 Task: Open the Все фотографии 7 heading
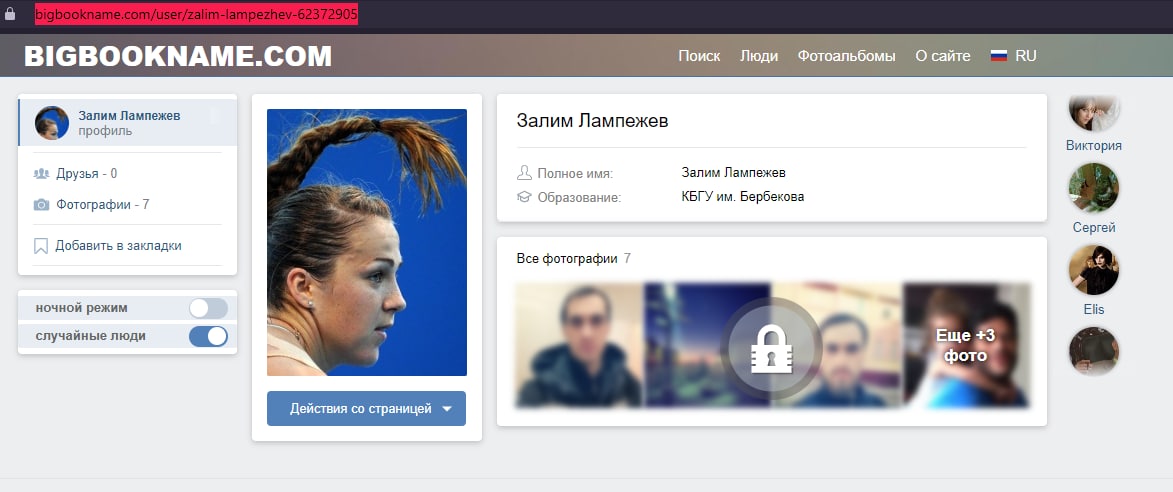(x=573, y=259)
